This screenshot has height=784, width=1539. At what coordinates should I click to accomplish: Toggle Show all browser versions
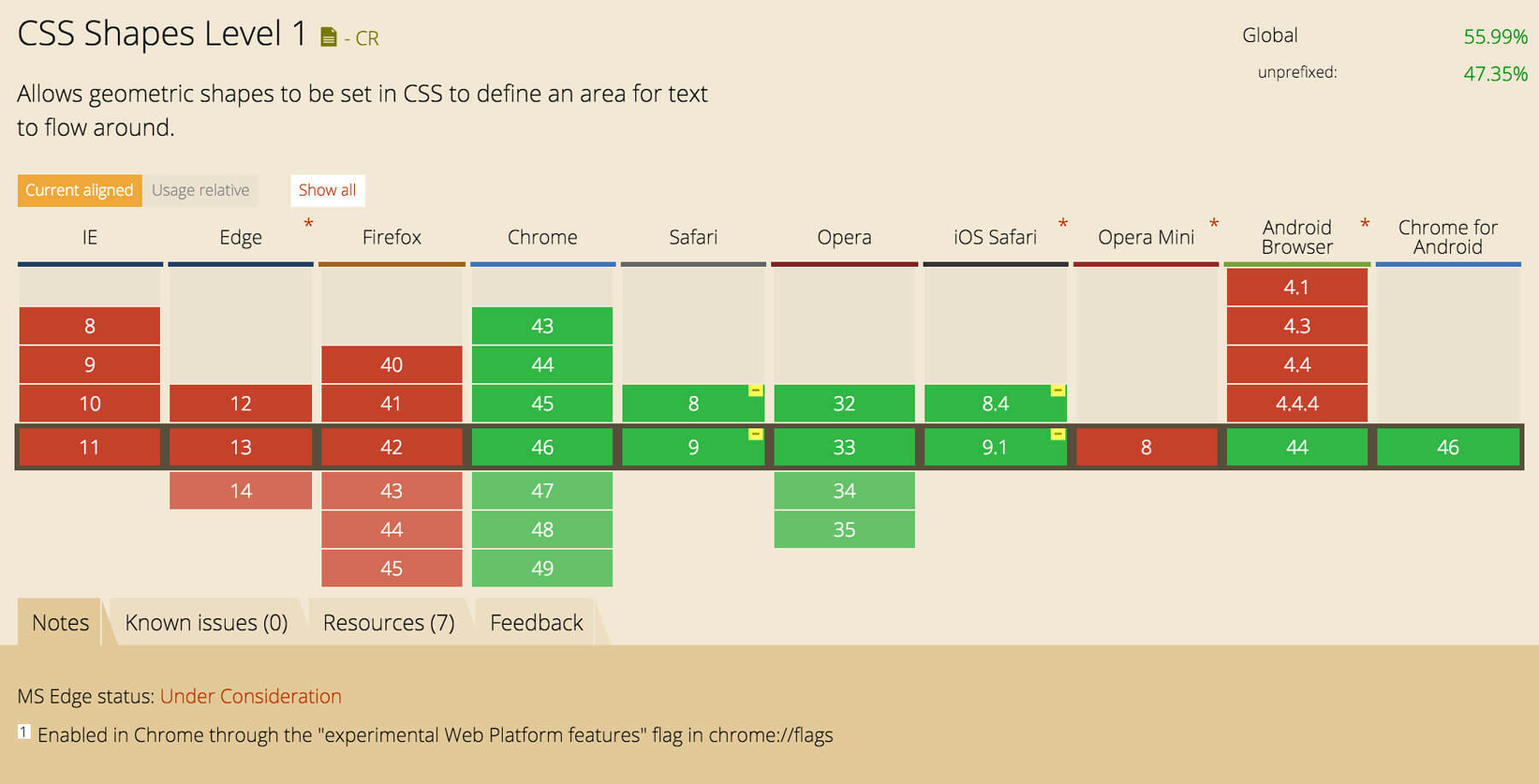(327, 190)
